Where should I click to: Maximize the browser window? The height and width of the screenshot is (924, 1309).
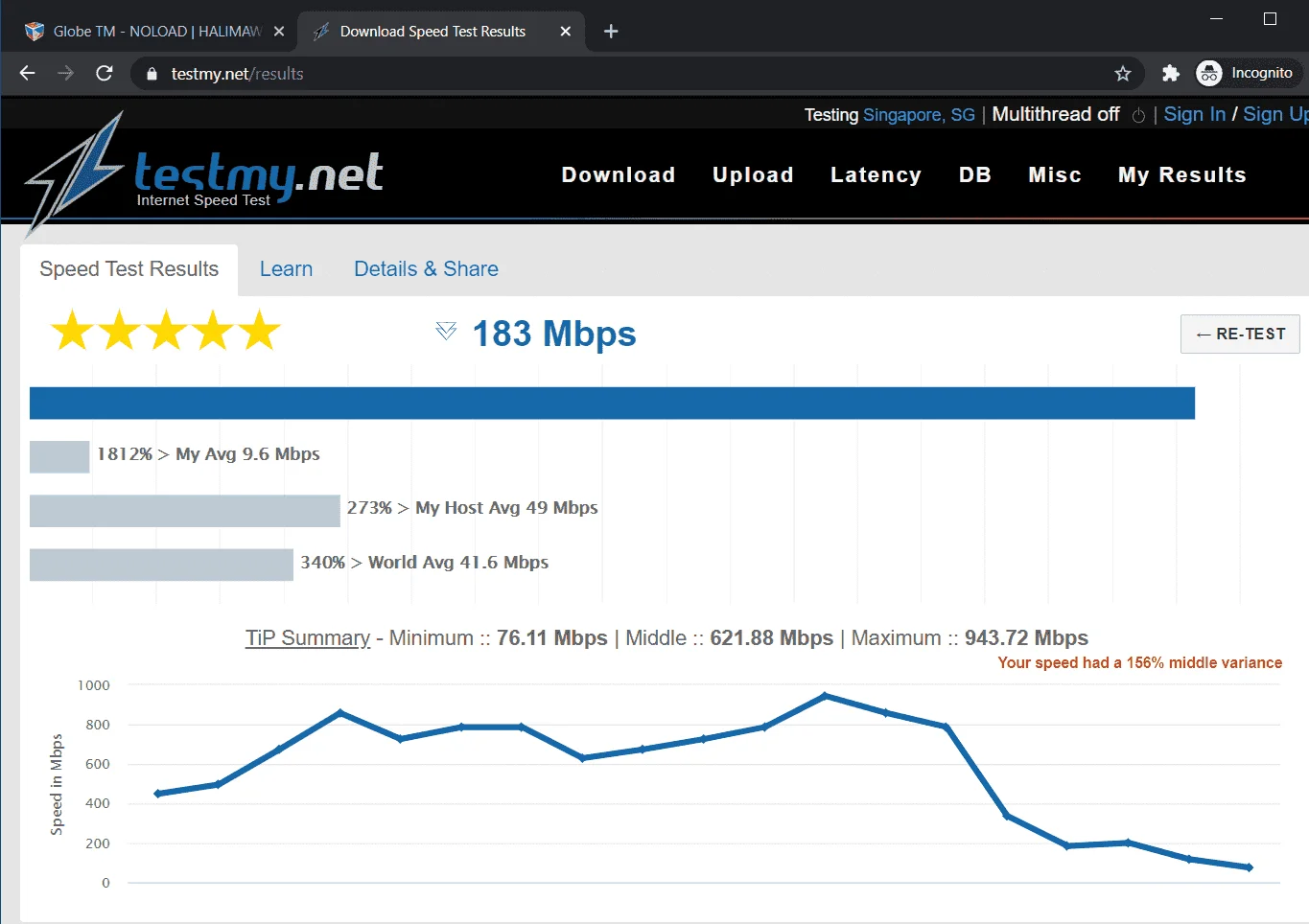tap(1270, 18)
